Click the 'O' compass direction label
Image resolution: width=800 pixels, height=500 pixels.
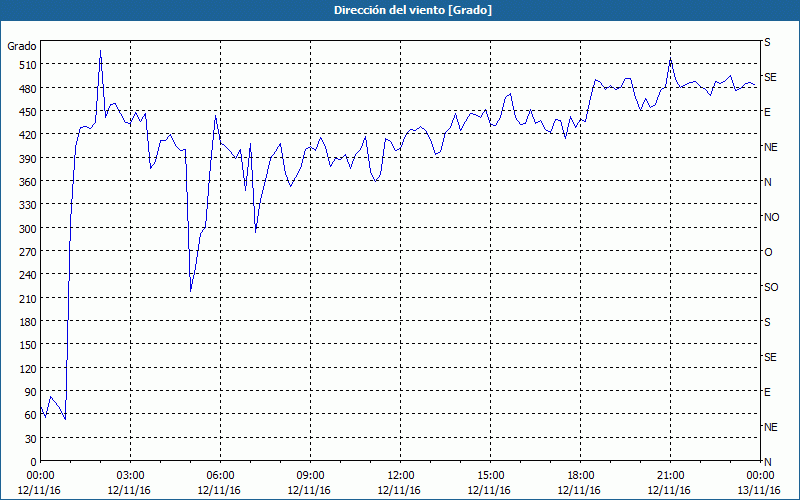pos(768,253)
